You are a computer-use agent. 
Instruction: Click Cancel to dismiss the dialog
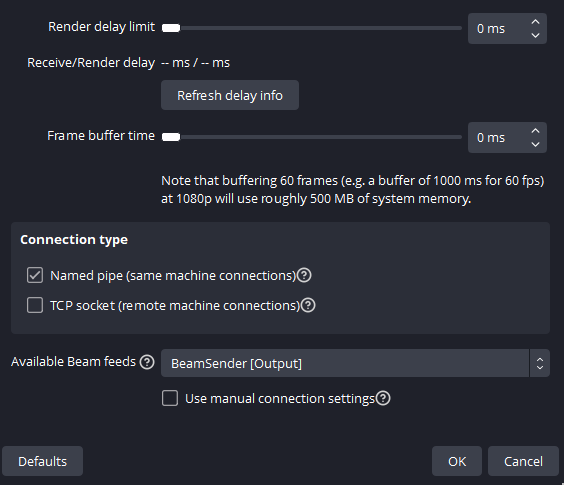[523, 461]
